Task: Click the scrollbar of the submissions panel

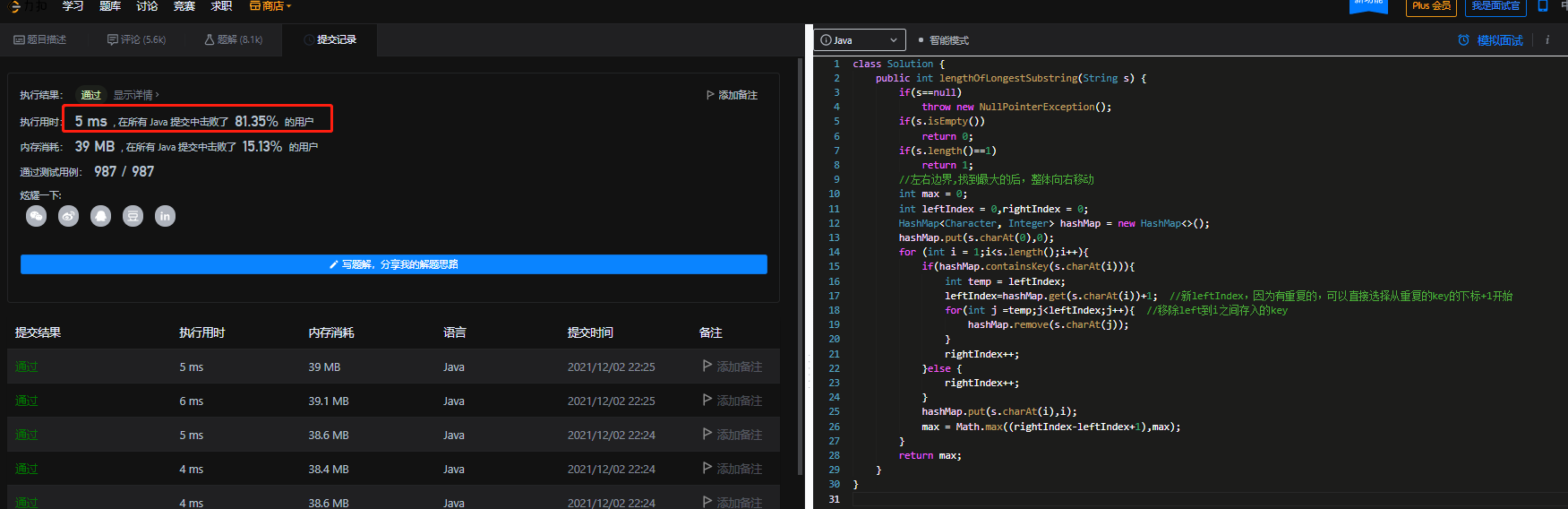Action: (x=800, y=267)
